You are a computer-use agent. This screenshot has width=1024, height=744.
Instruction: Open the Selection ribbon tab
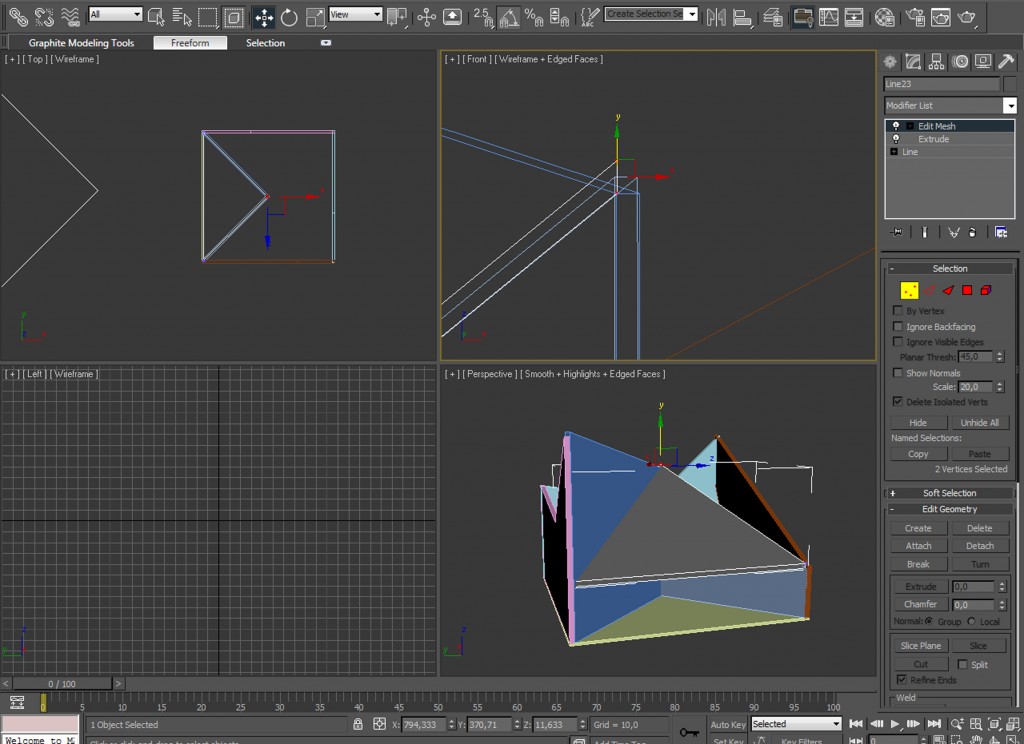tap(265, 42)
